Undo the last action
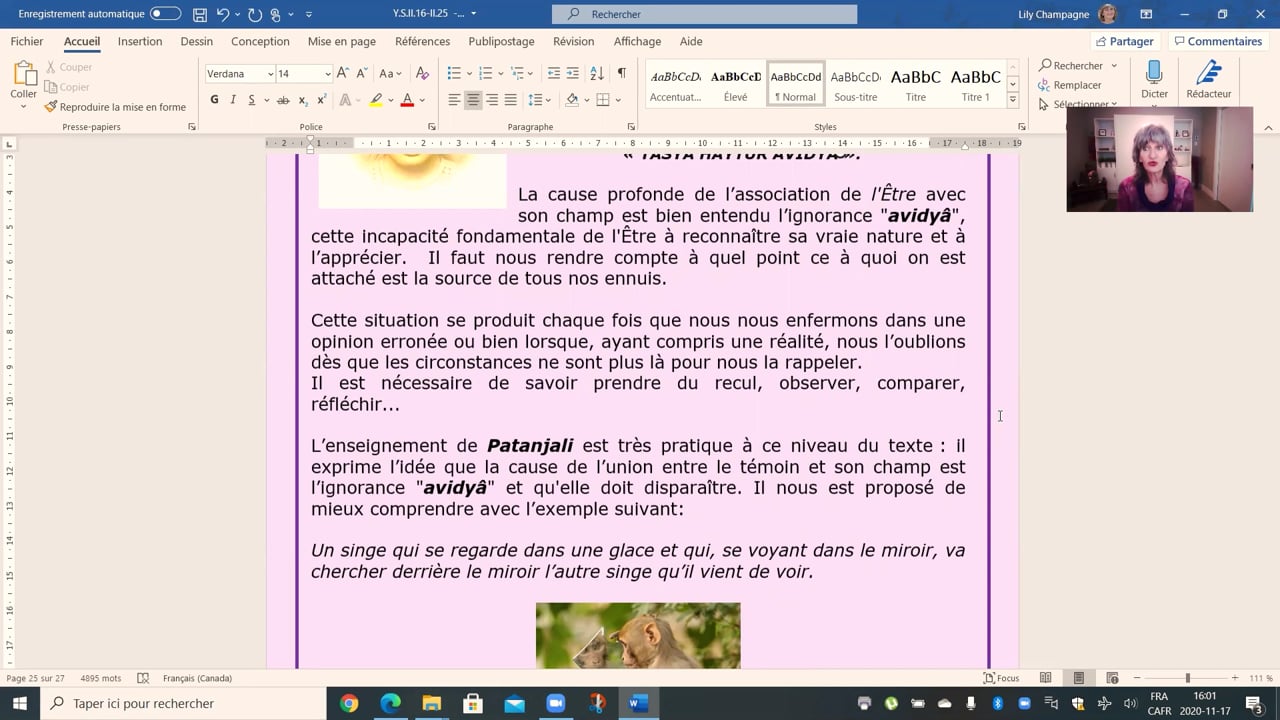Viewport: 1280px width, 720px height. pos(223,14)
